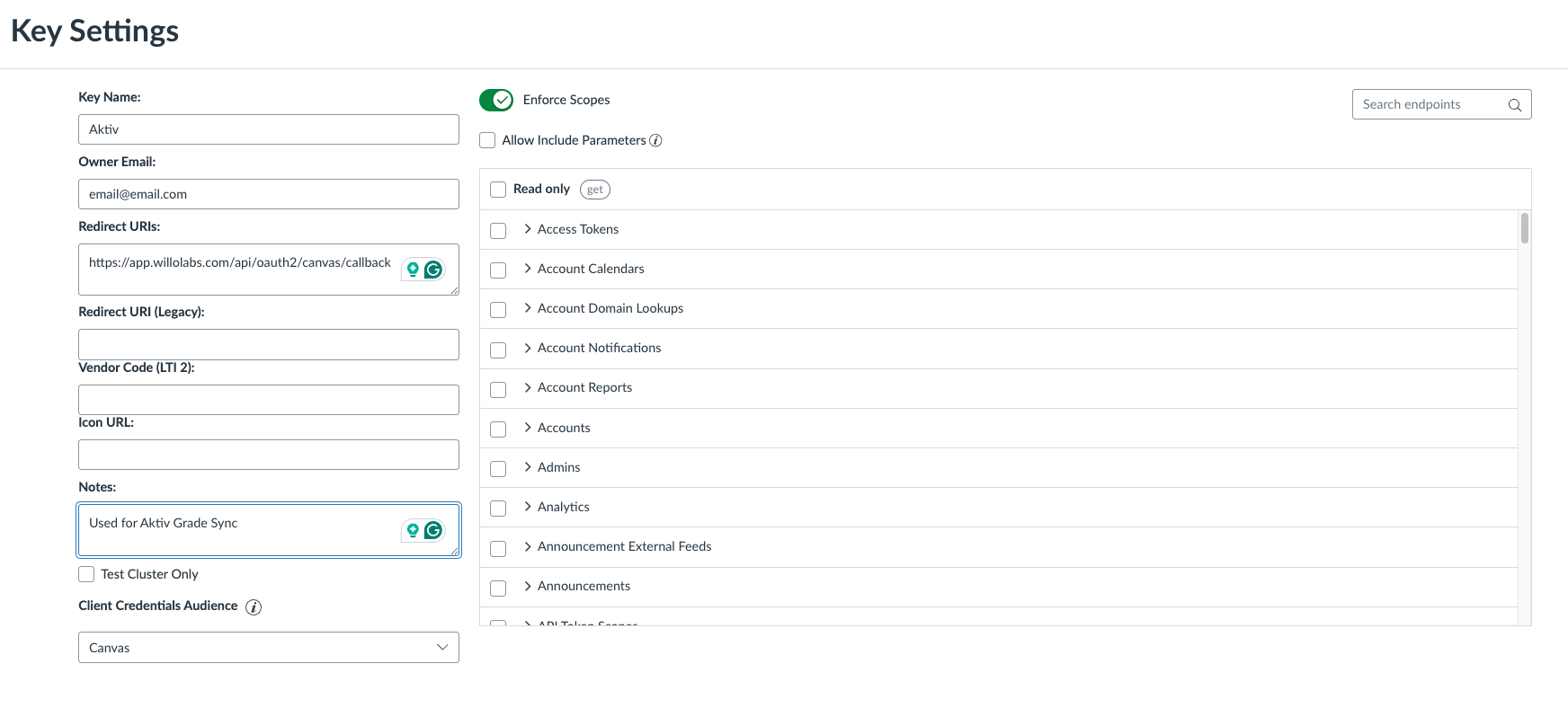Screen dimensions: 1568x708
Task: Check the Account Reports checkbox
Action: (498, 390)
